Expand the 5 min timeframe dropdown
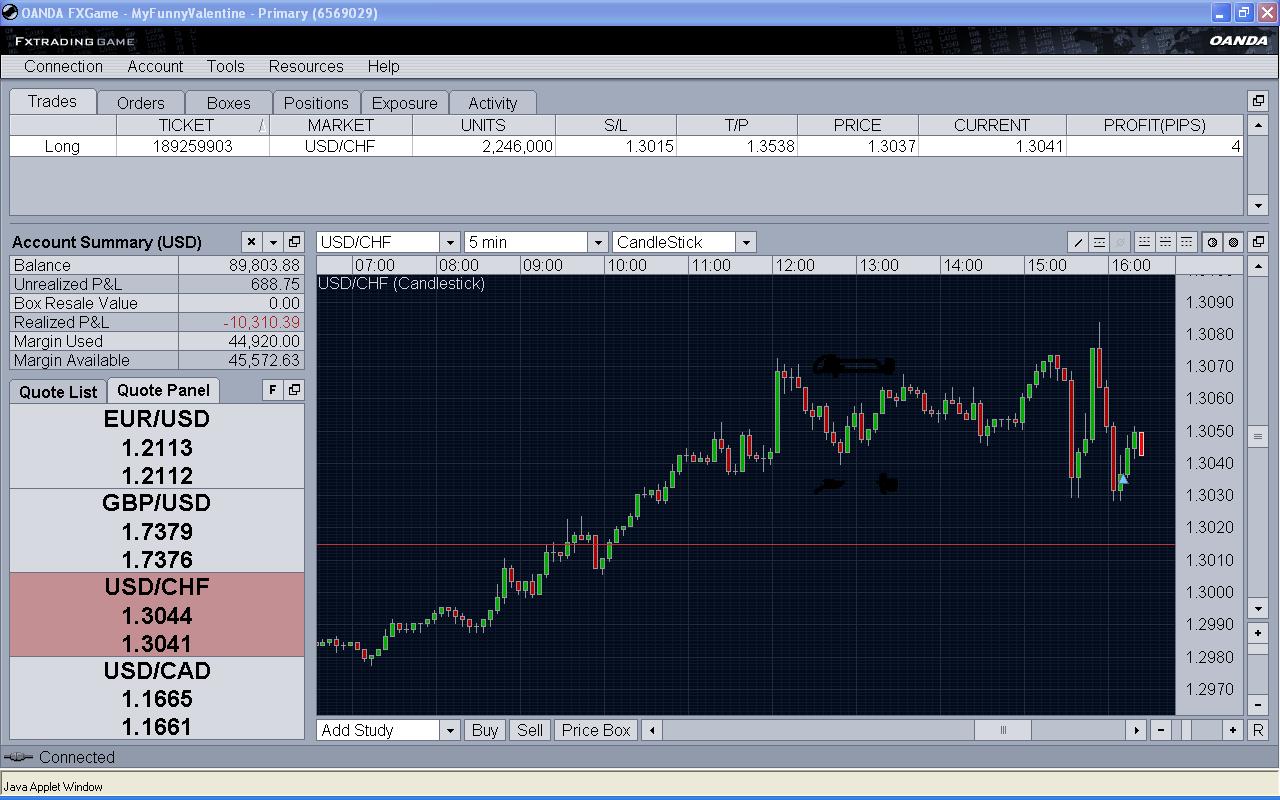The image size is (1280, 800). 597,242
